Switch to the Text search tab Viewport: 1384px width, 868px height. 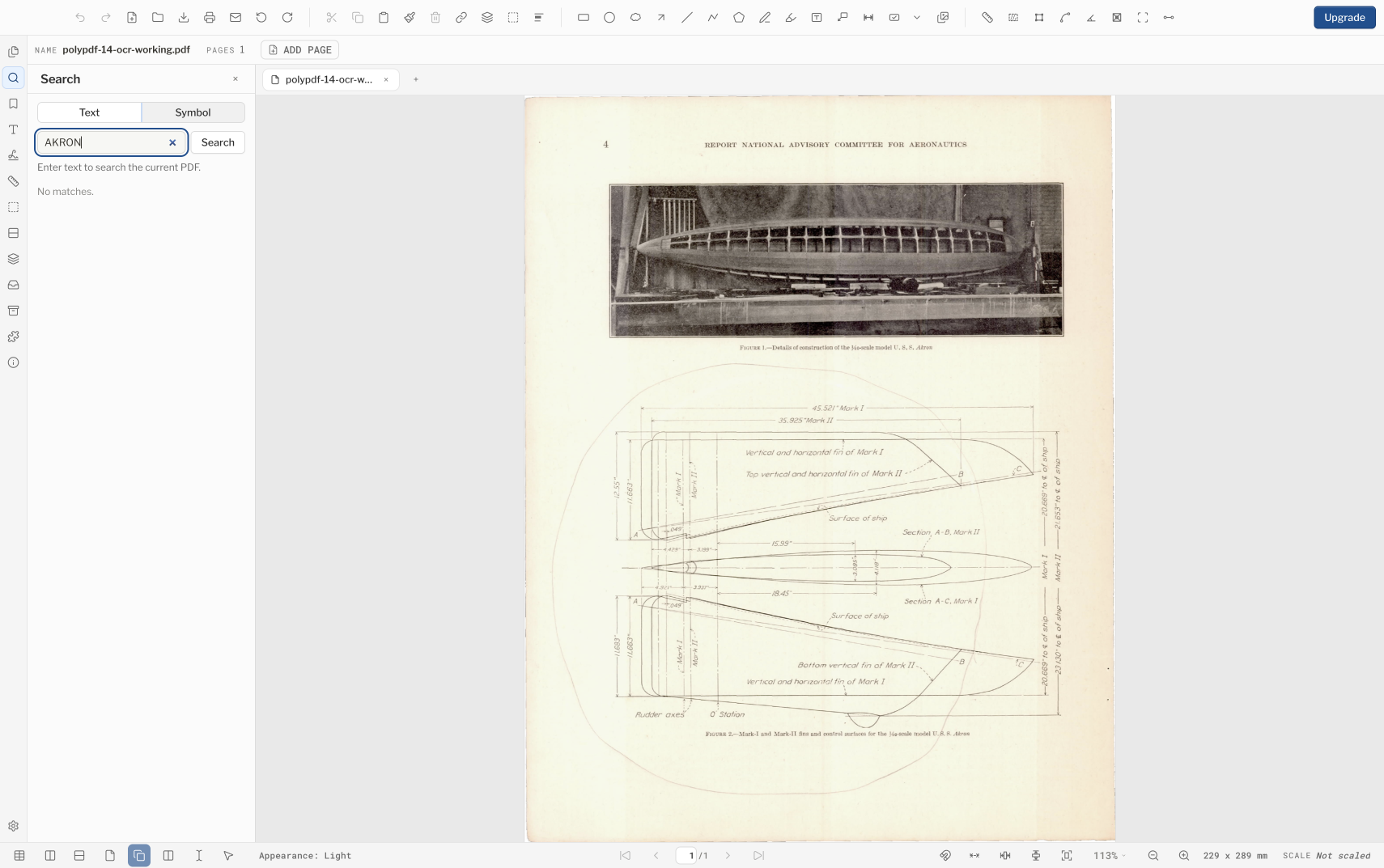pos(89,112)
